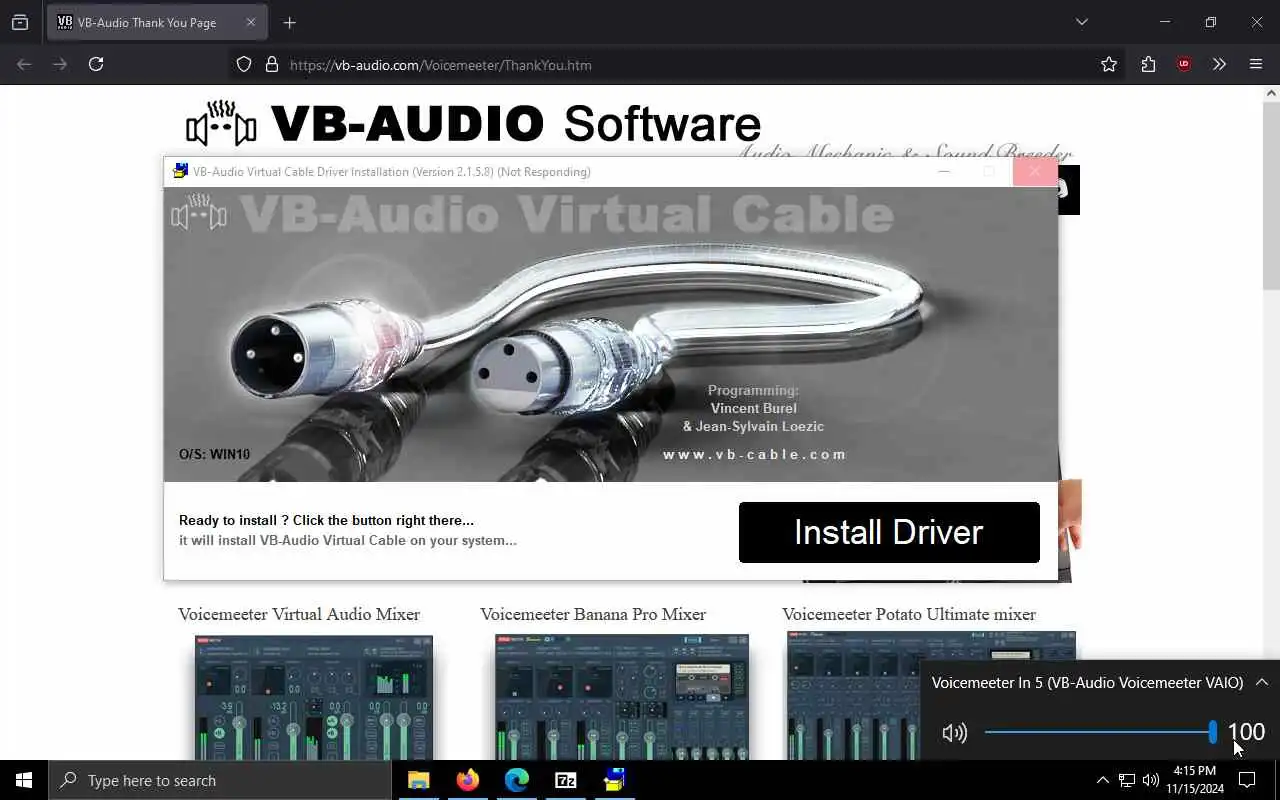Bookmark this page with the star icon
The image size is (1280, 800).
[x=1109, y=64]
